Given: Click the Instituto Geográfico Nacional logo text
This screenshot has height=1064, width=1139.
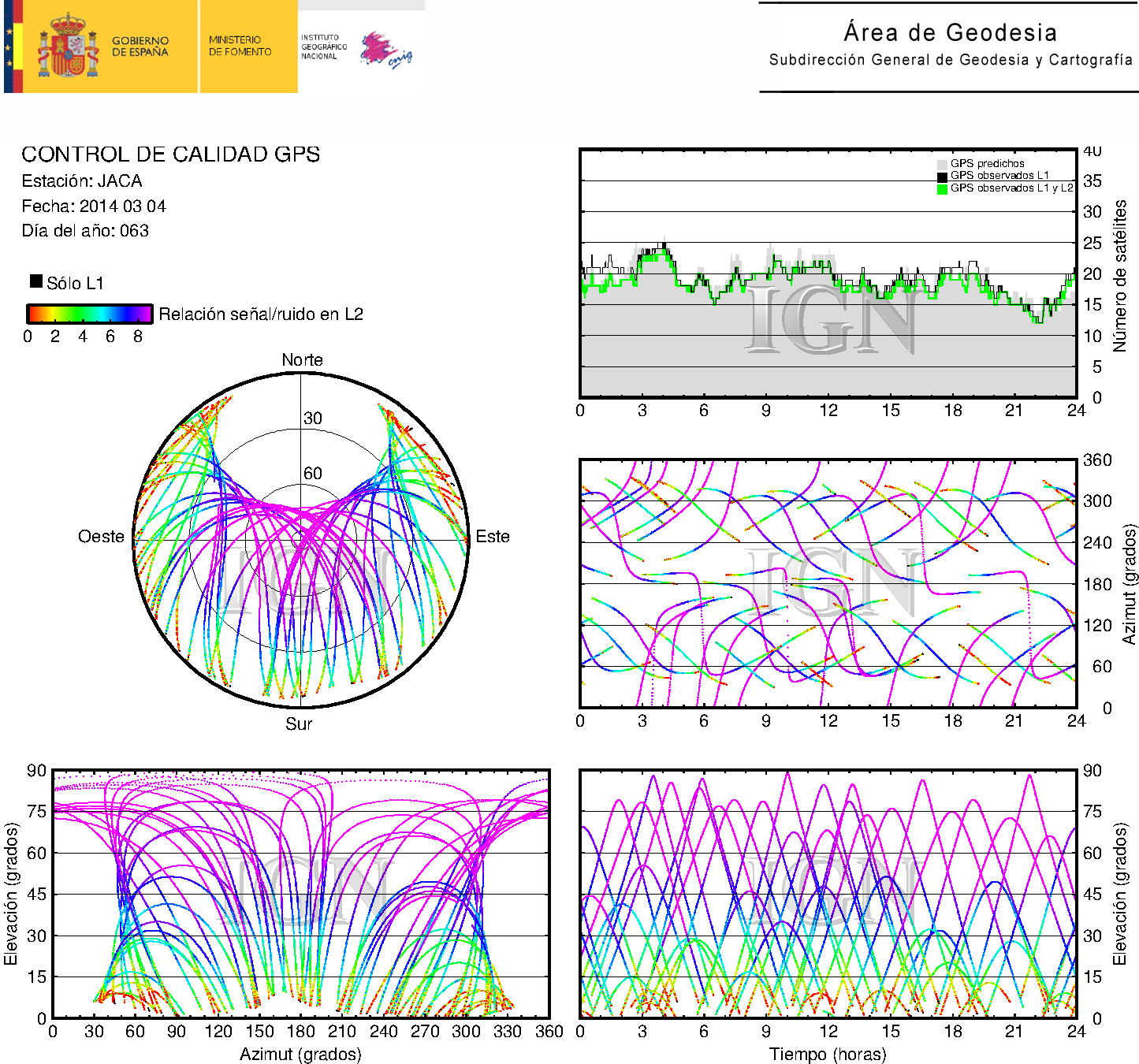Looking at the screenshot, I should [323, 47].
